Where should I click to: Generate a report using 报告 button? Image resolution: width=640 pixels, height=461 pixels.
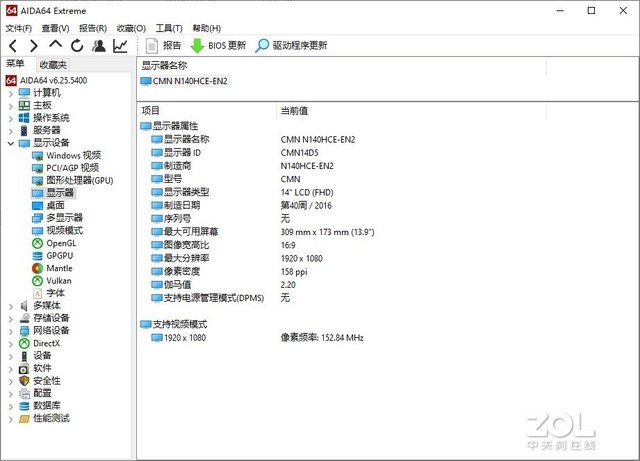(x=163, y=45)
